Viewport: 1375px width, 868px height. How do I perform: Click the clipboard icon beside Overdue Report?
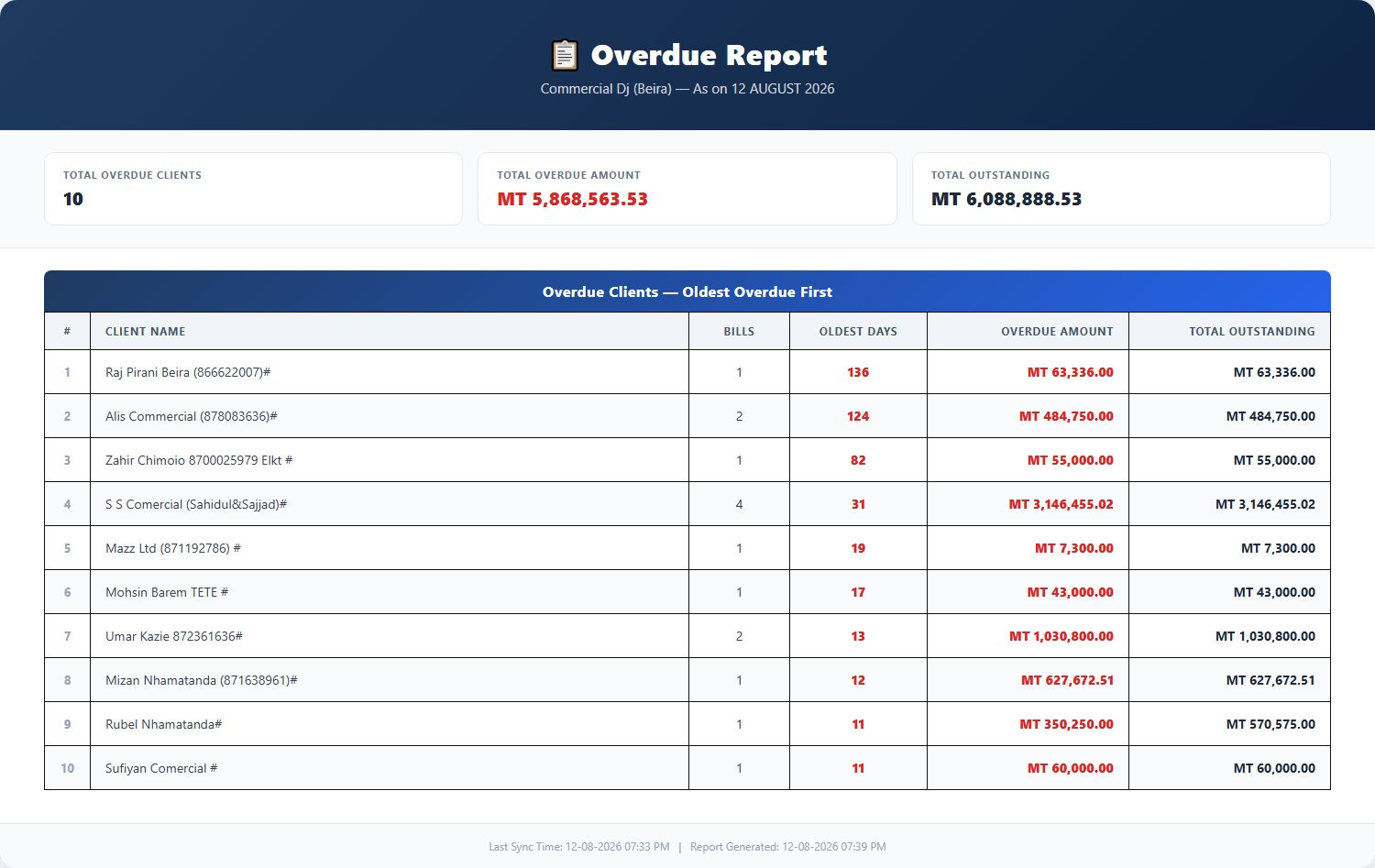click(x=564, y=55)
